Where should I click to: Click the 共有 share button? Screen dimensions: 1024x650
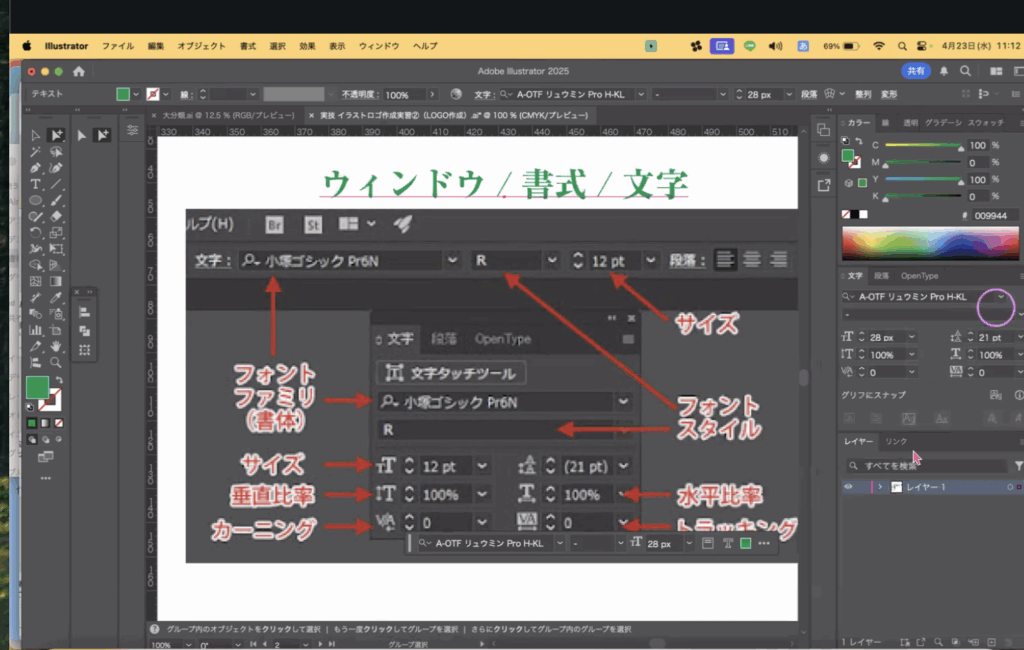915,71
